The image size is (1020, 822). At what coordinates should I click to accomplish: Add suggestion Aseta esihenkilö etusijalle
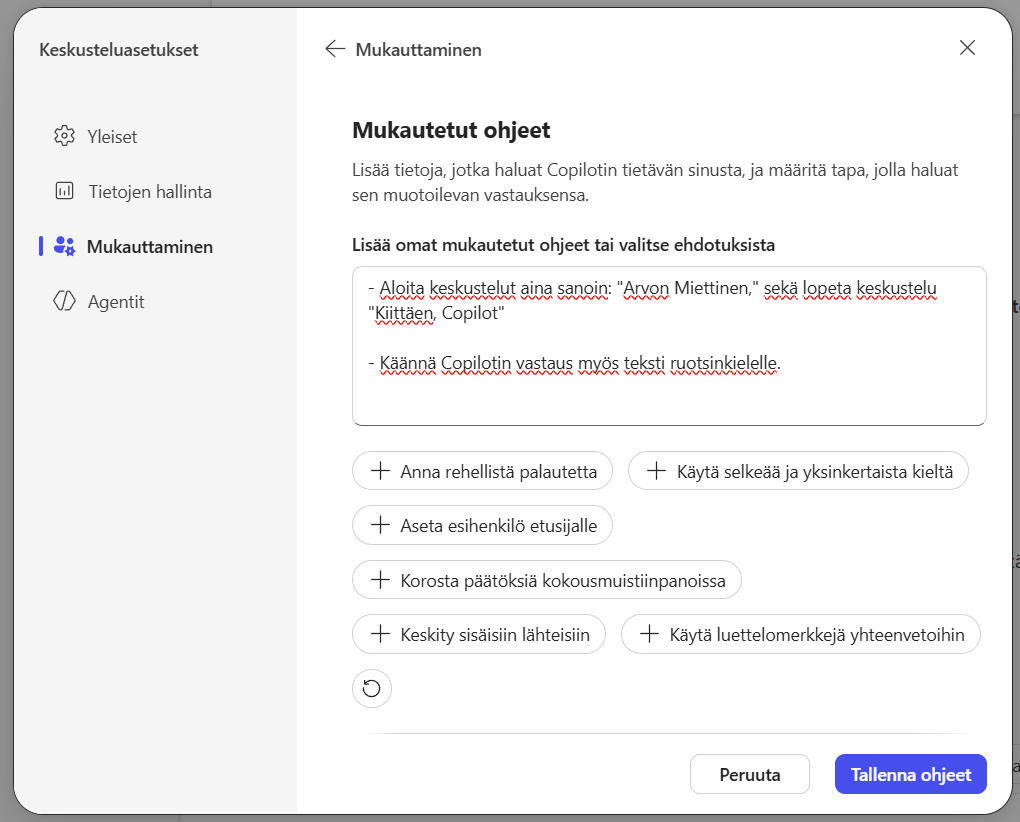482,525
